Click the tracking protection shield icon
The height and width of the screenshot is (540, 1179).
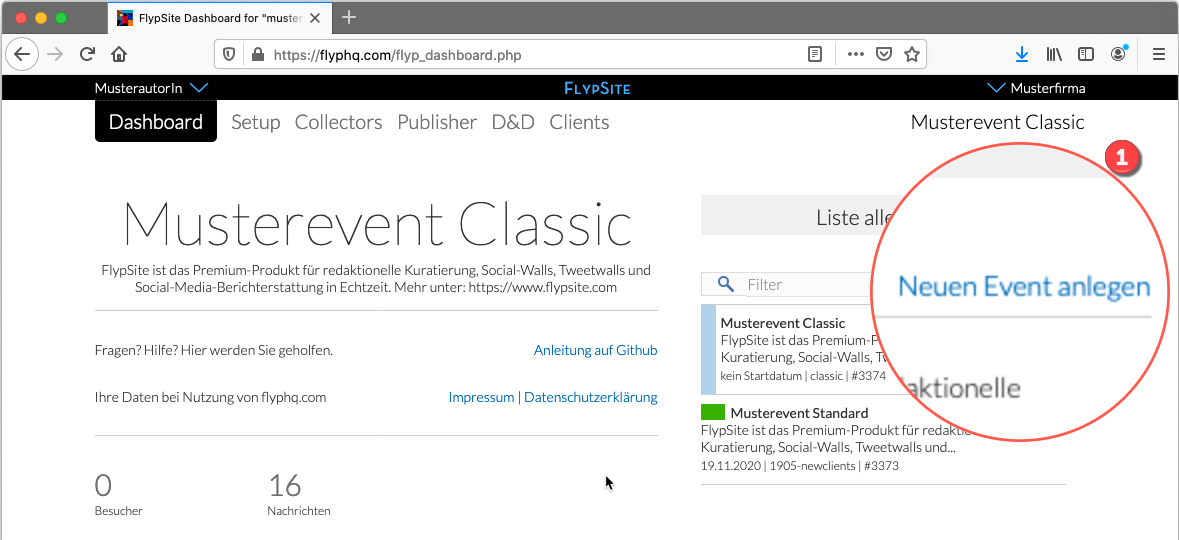230,54
